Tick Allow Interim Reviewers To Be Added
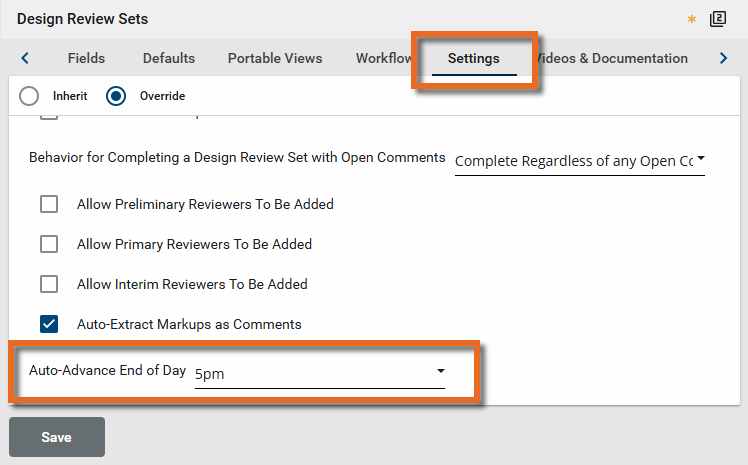The image size is (748, 465). coord(49,284)
